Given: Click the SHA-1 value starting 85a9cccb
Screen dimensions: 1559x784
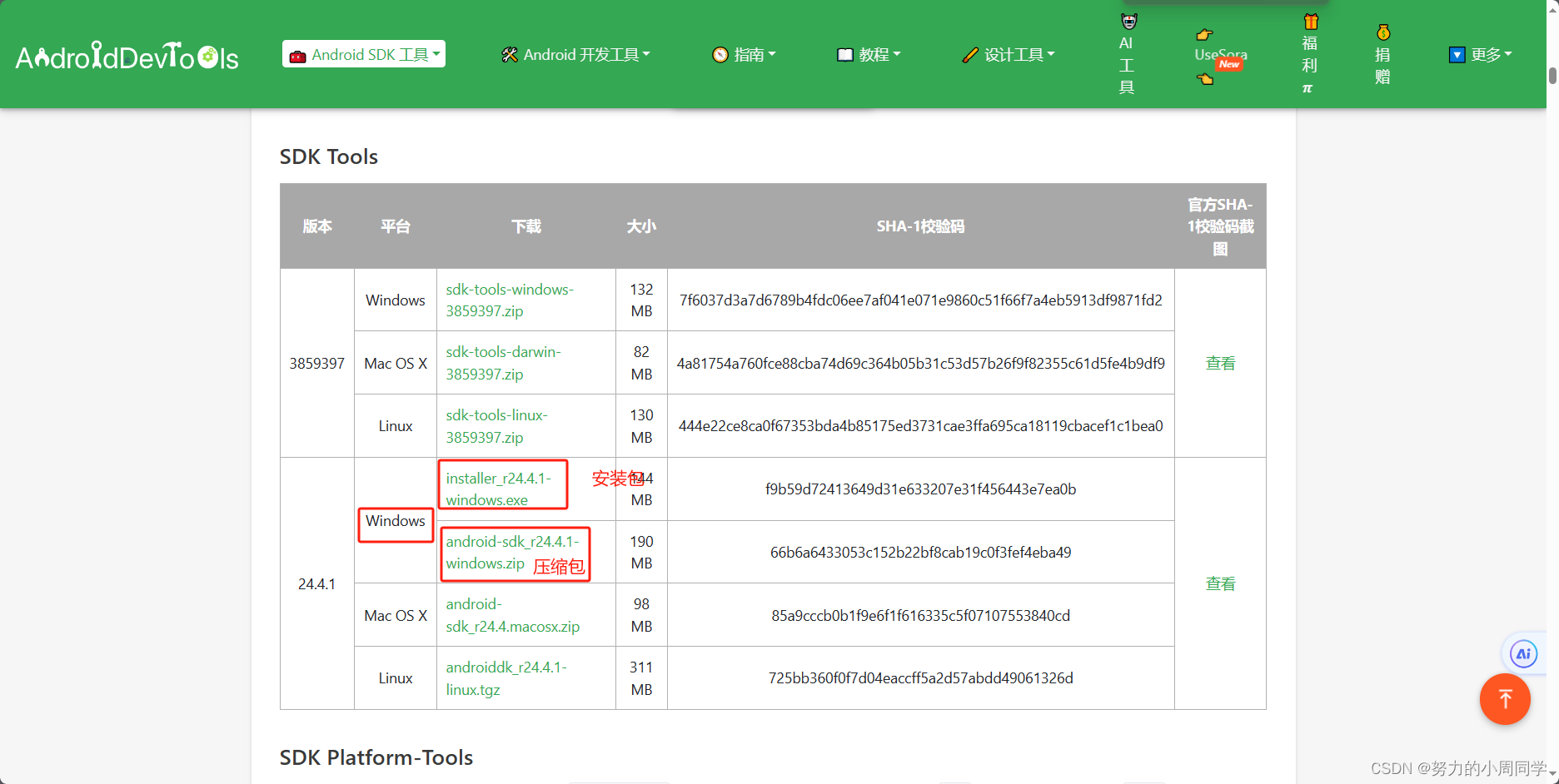Looking at the screenshot, I should [x=920, y=616].
